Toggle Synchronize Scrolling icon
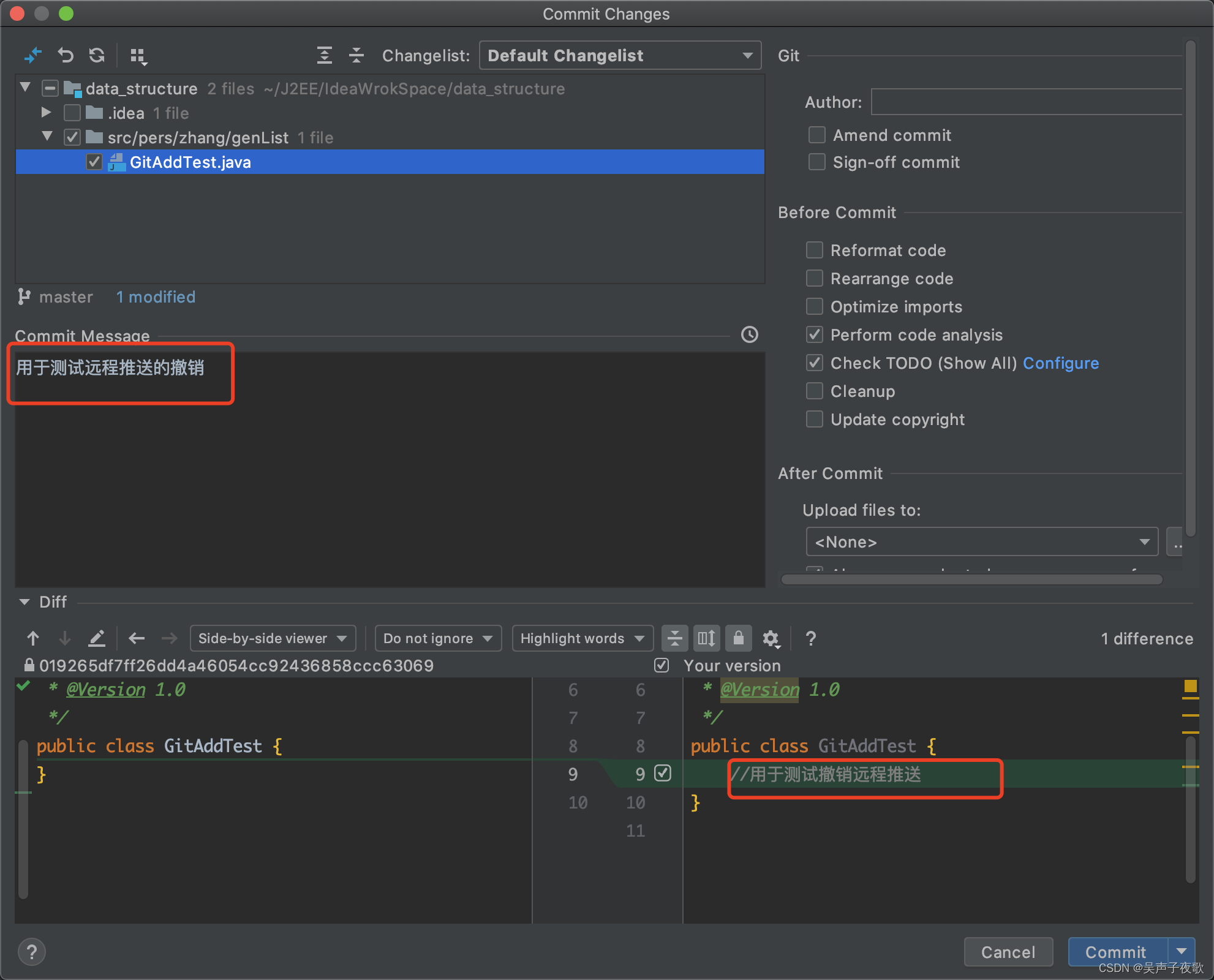 point(706,638)
